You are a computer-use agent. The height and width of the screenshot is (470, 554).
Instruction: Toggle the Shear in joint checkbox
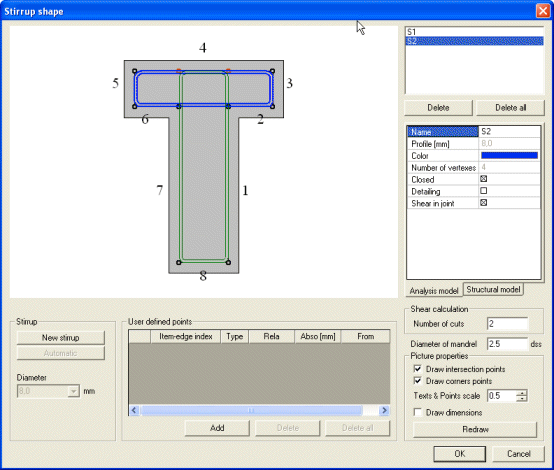click(x=484, y=203)
